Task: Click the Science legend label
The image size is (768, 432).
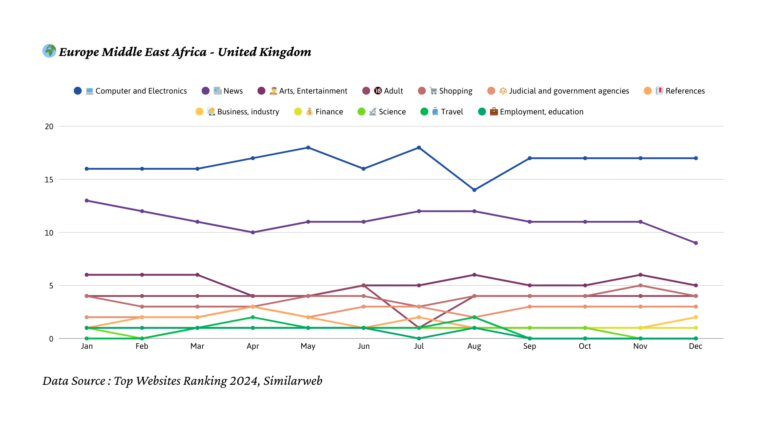Action: click(x=392, y=111)
